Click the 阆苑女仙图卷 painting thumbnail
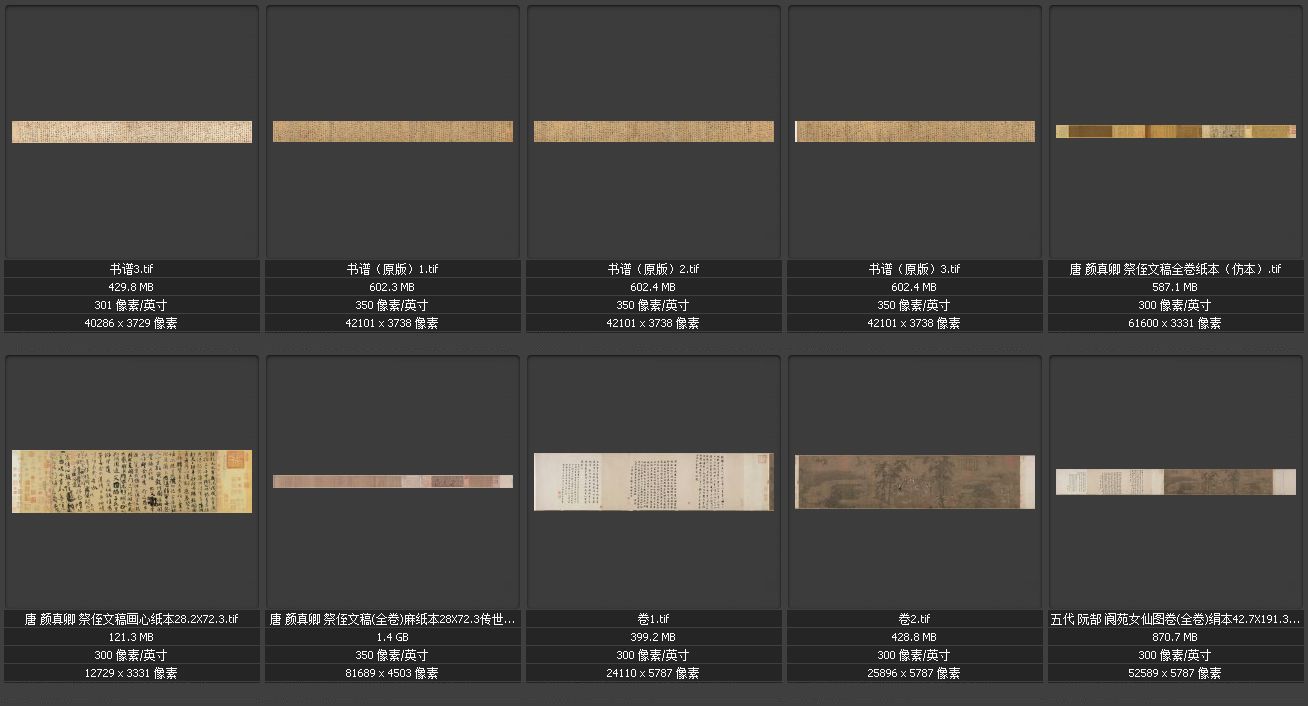The image size is (1308, 706). pyautogui.click(x=1176, y=482)
